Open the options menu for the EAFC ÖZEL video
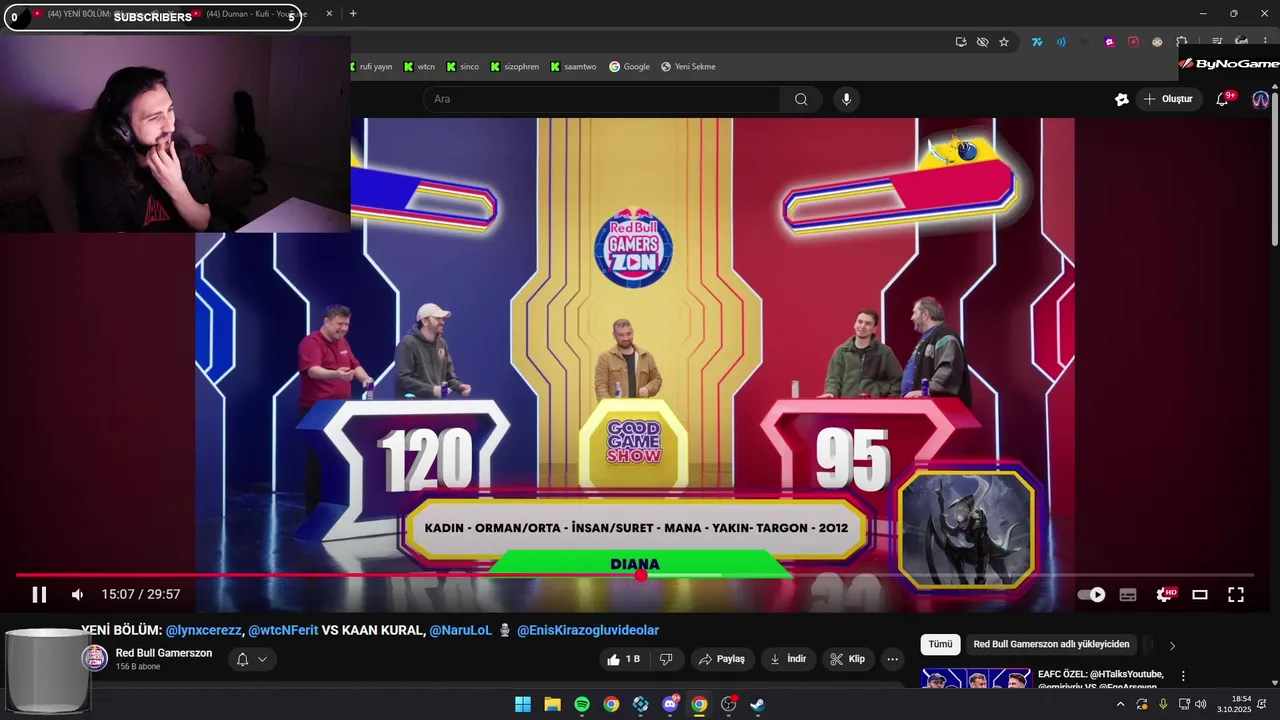The width and height of the screenshot is (1280, 720). 1183,676
